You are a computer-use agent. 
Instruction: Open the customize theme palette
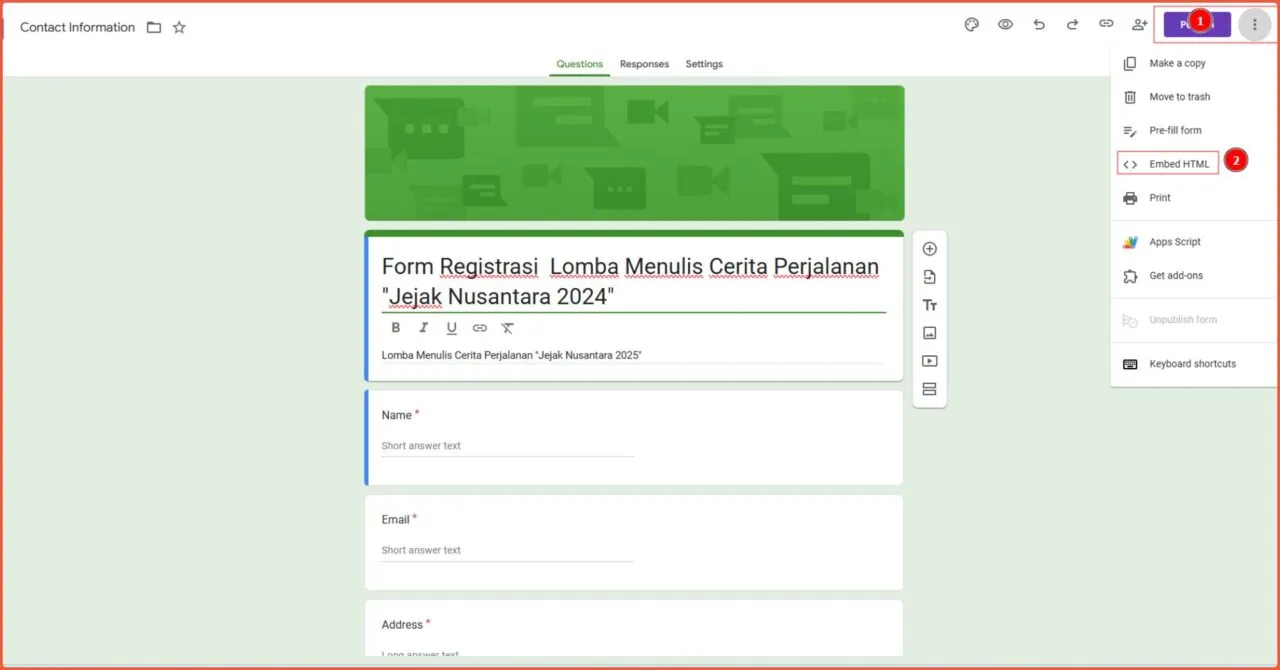click(x=971, y=25)
